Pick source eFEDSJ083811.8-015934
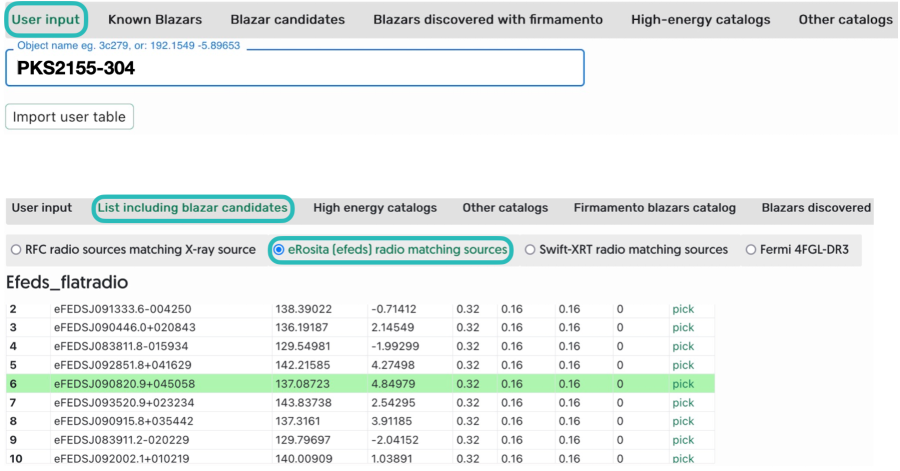The image size is (900, 471). click(683, 347)
